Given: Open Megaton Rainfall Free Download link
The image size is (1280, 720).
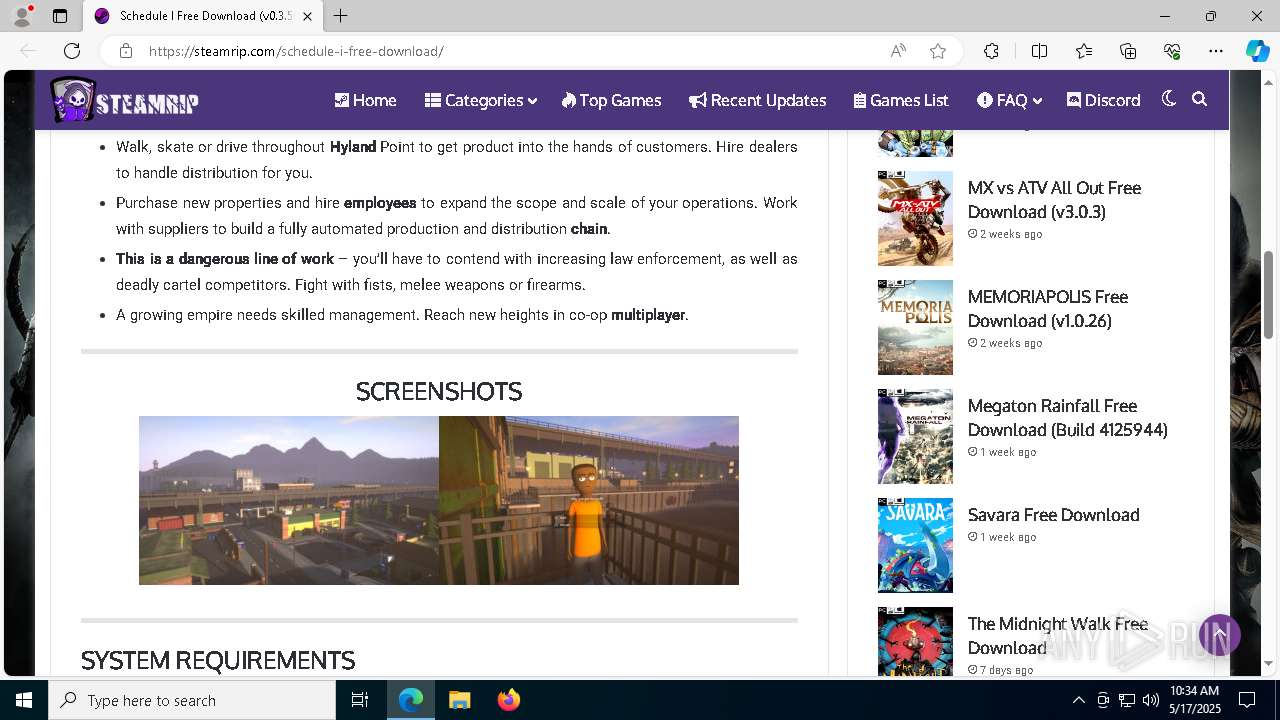Looking at the screenshot, I should pyautogui.click(x=1067, y=418).
